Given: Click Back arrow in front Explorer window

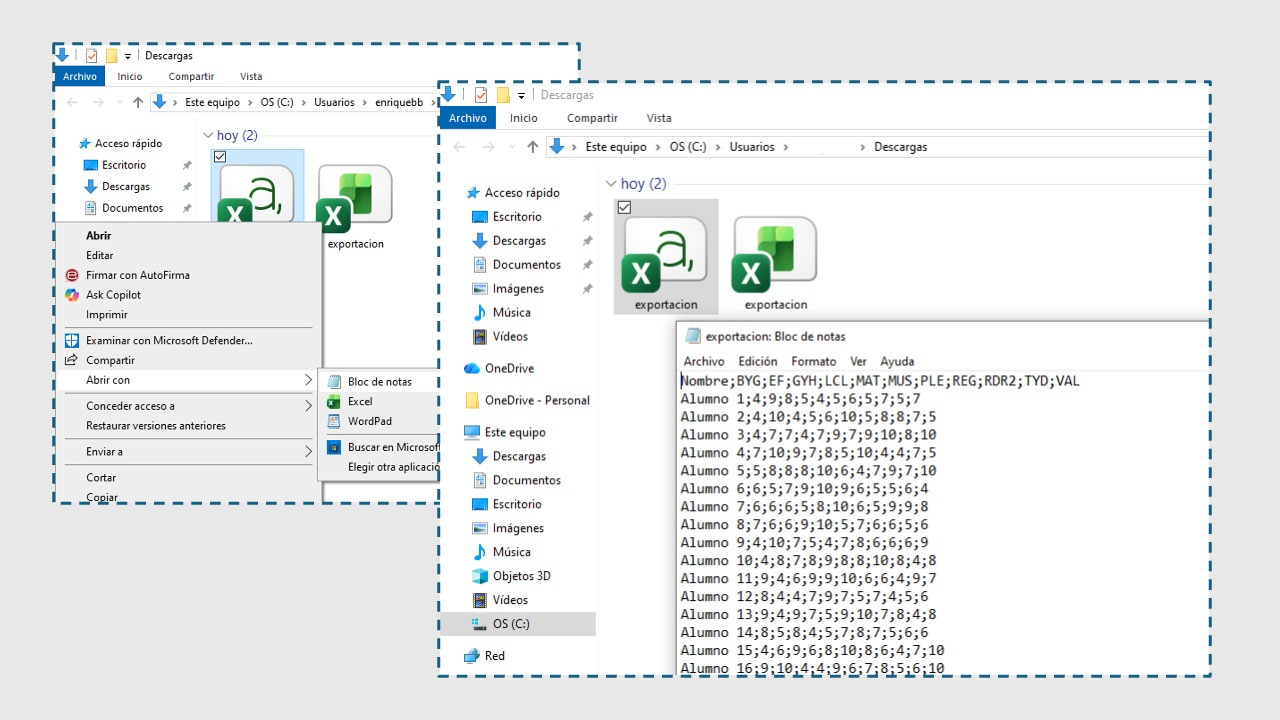Looking at the screenshot, I should 459,147.
